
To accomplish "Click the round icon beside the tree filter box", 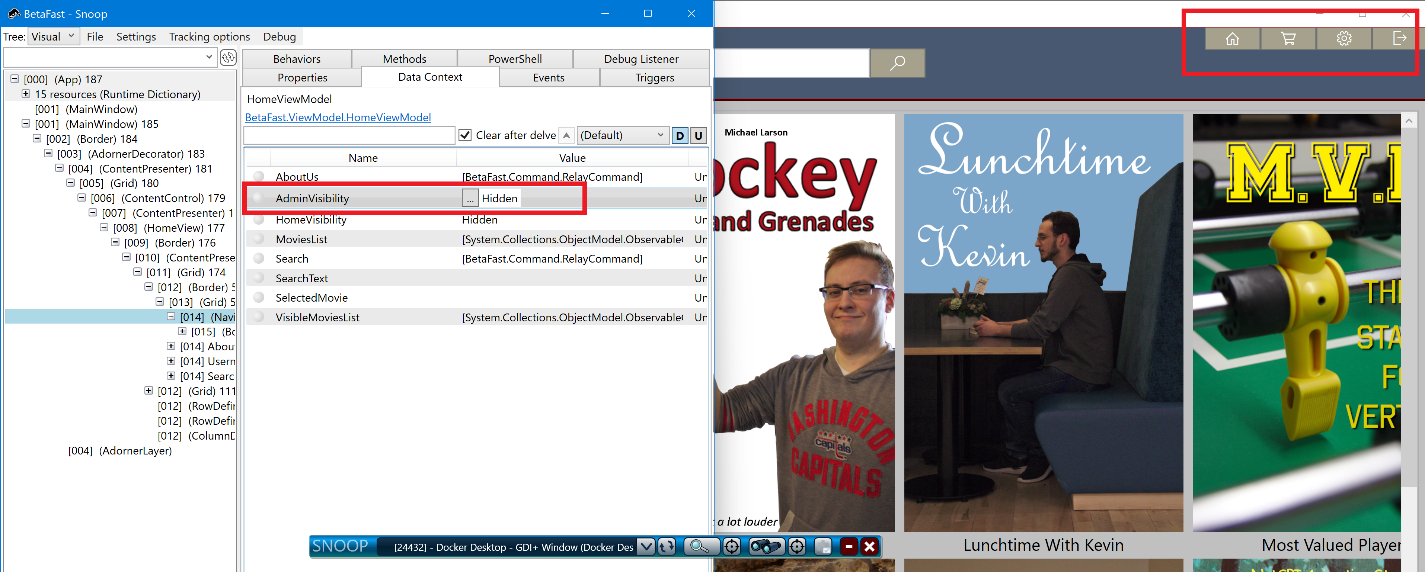I will click(x=227, y=58).
